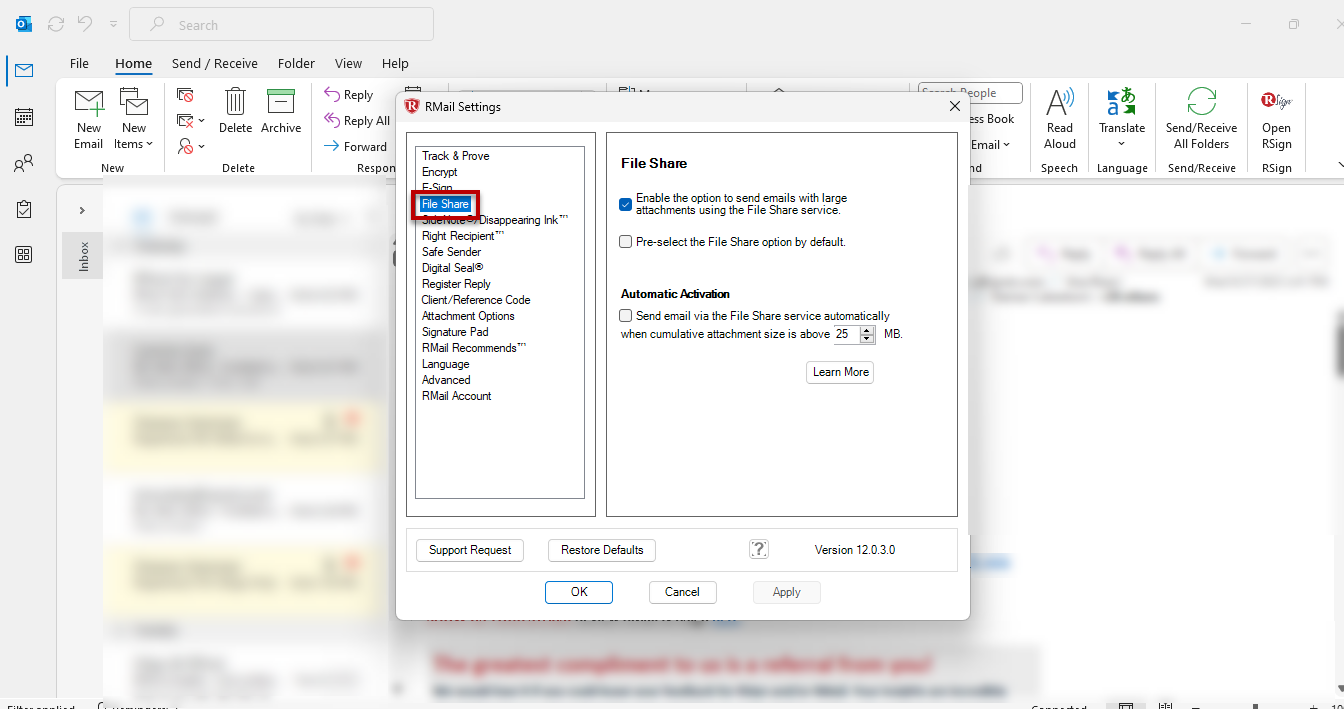This screenshot has height=709, width=1344.
Task: Open Calendar view in the sidebar
Action: point(23,117)
